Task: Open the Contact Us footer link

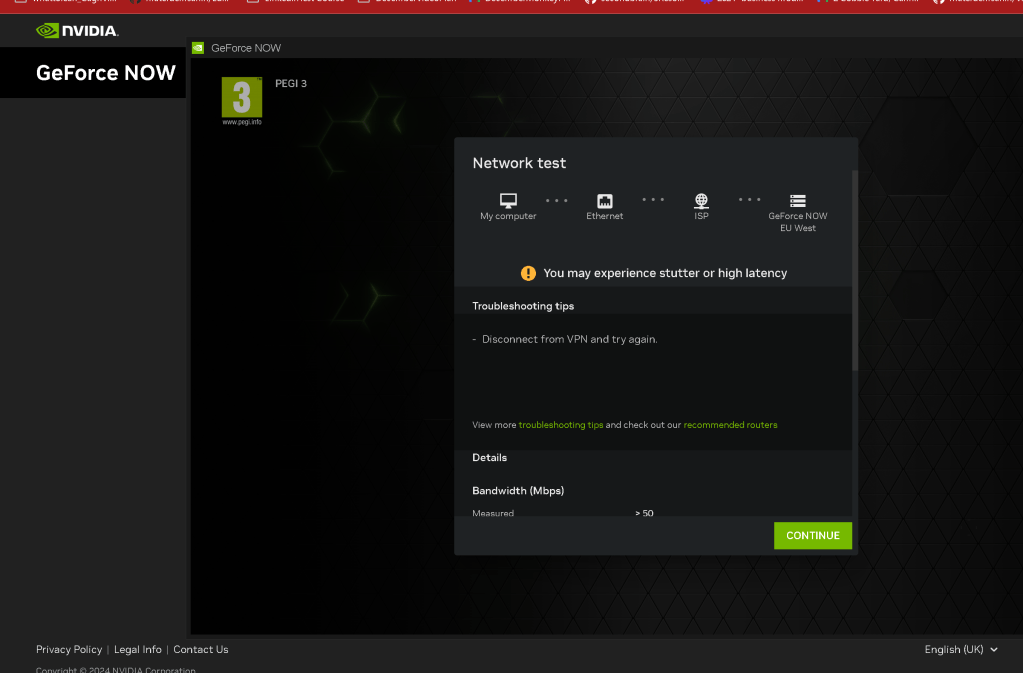Action: coord(200,650)
